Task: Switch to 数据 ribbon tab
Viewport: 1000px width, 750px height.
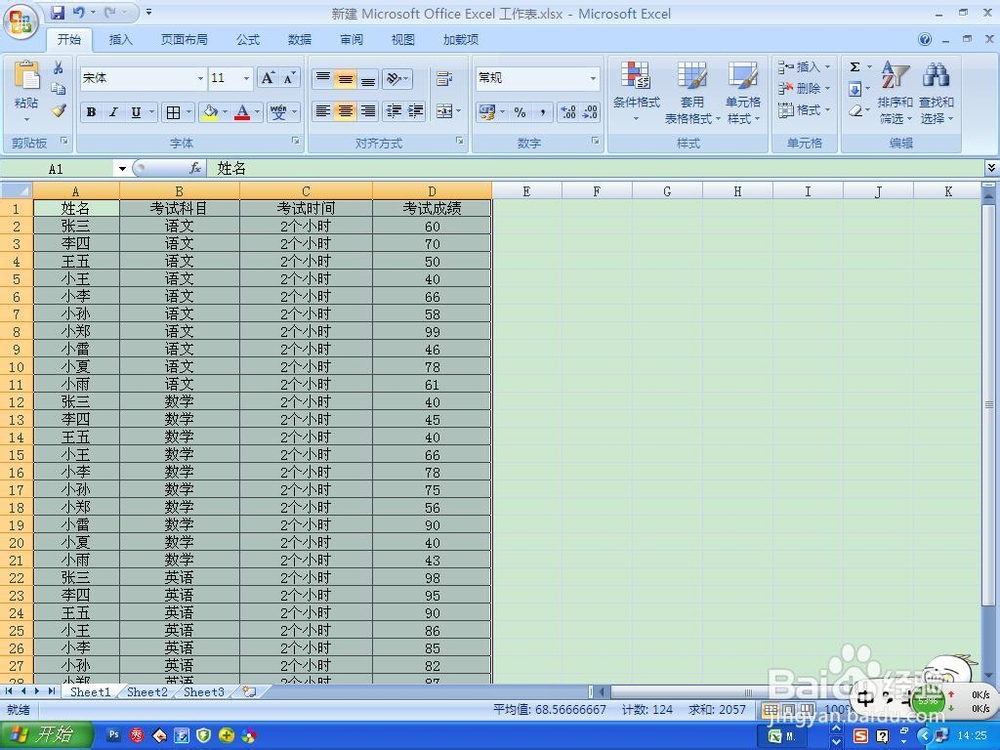Action: (x=300, y=40)
